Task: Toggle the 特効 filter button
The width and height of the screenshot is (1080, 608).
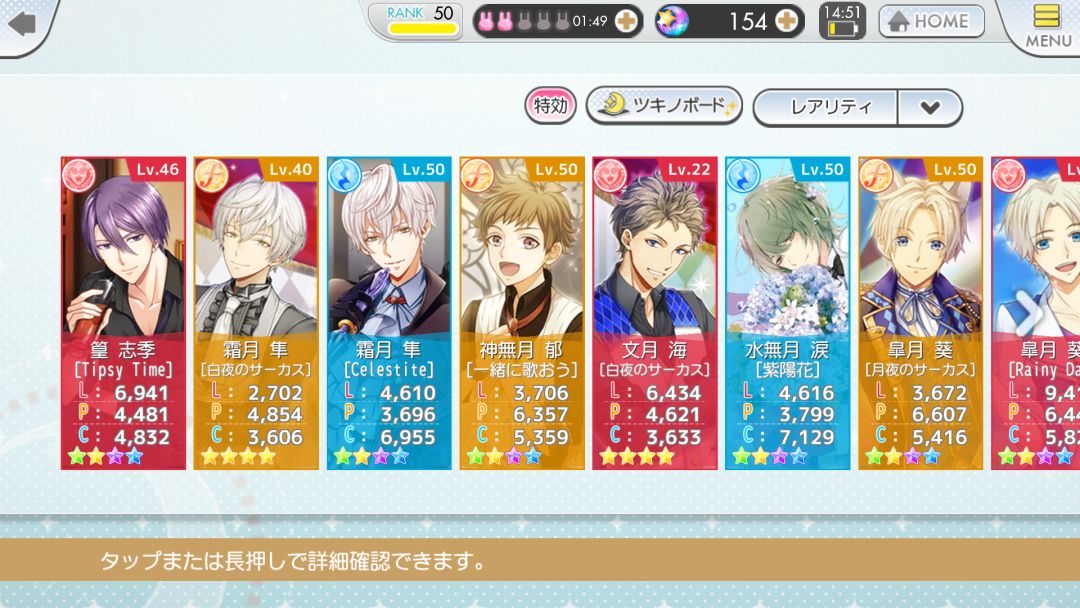Action: coord(551,107)
